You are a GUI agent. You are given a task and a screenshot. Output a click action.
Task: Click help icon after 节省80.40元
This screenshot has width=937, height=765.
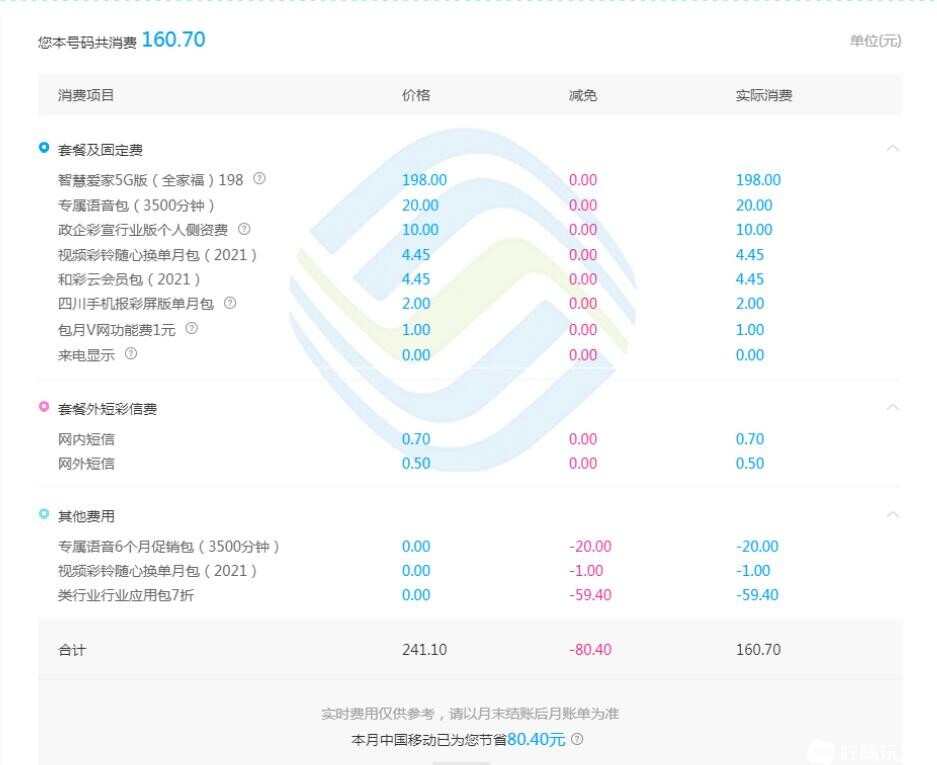tap(577, 739)
